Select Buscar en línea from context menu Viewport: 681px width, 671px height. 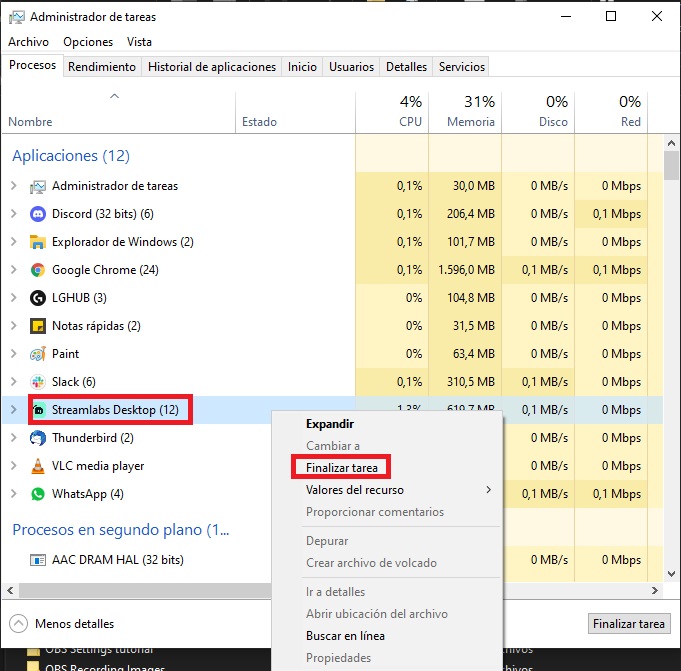[x=345, y=636]
